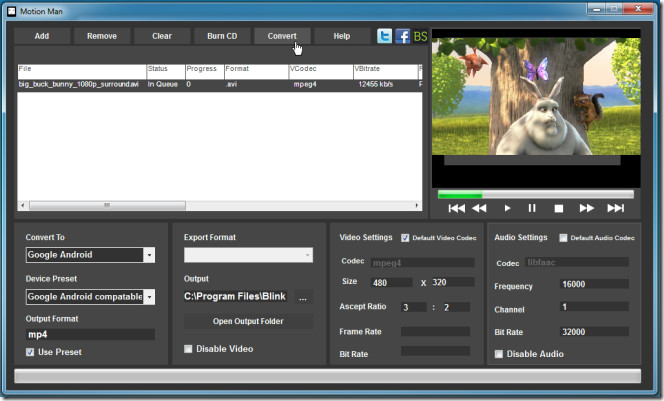This screenshot has height=401, width=664.
Task: Play the video preview
Action: [507, 208]
